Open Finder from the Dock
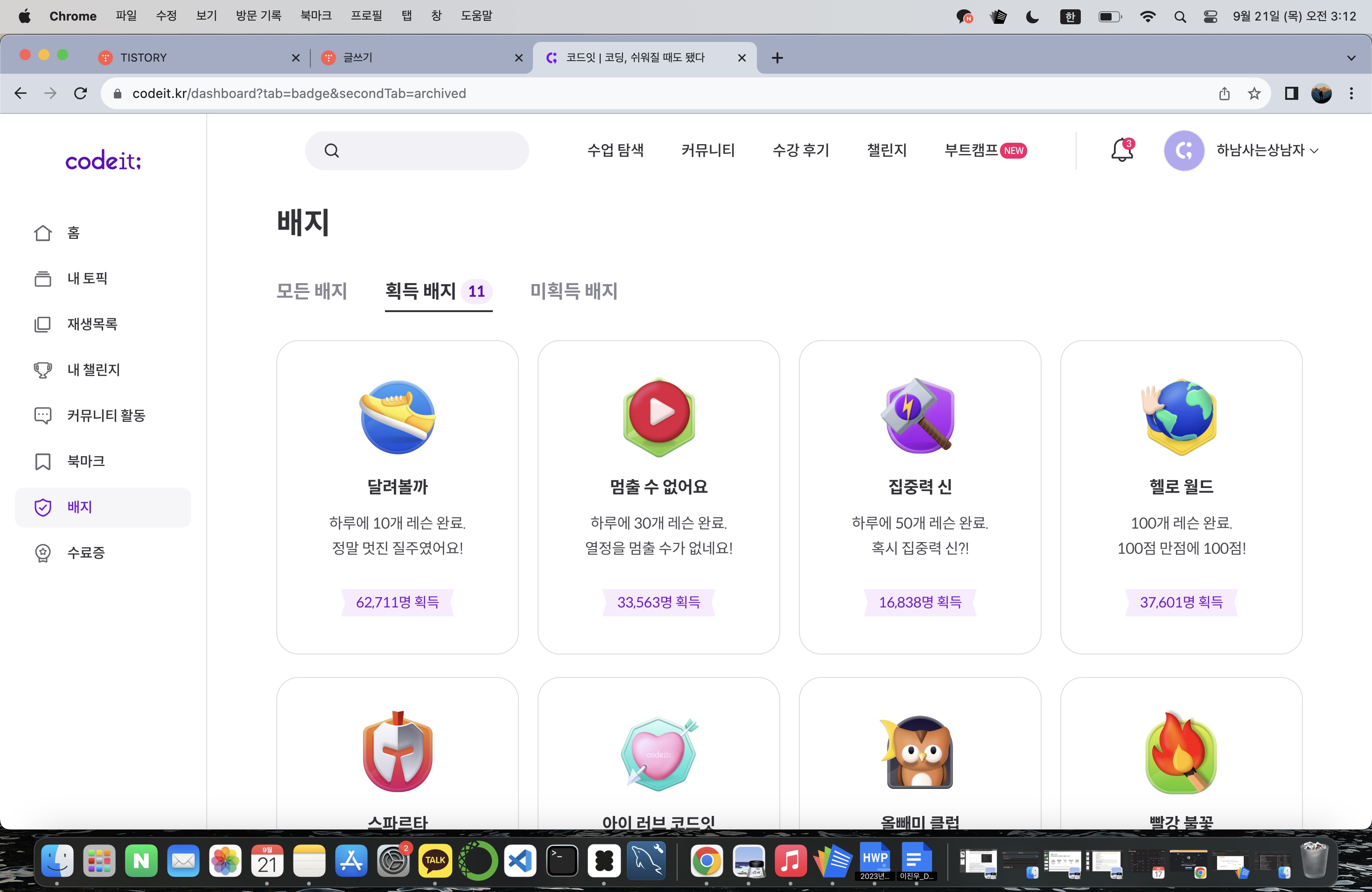Screen dimensions: 1372x892 pos(58,862)
